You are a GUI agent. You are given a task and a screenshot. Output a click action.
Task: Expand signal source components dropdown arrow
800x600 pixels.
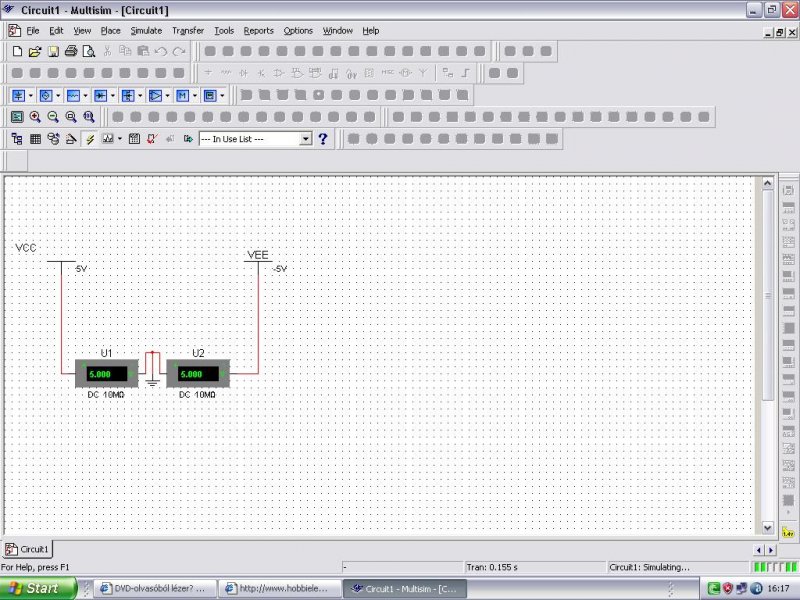[x=58, y=96]
